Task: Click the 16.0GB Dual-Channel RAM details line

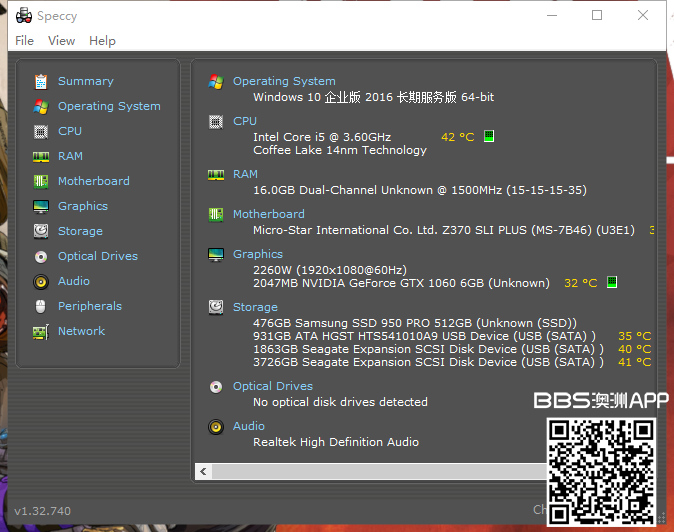Action: click(420, 190)
